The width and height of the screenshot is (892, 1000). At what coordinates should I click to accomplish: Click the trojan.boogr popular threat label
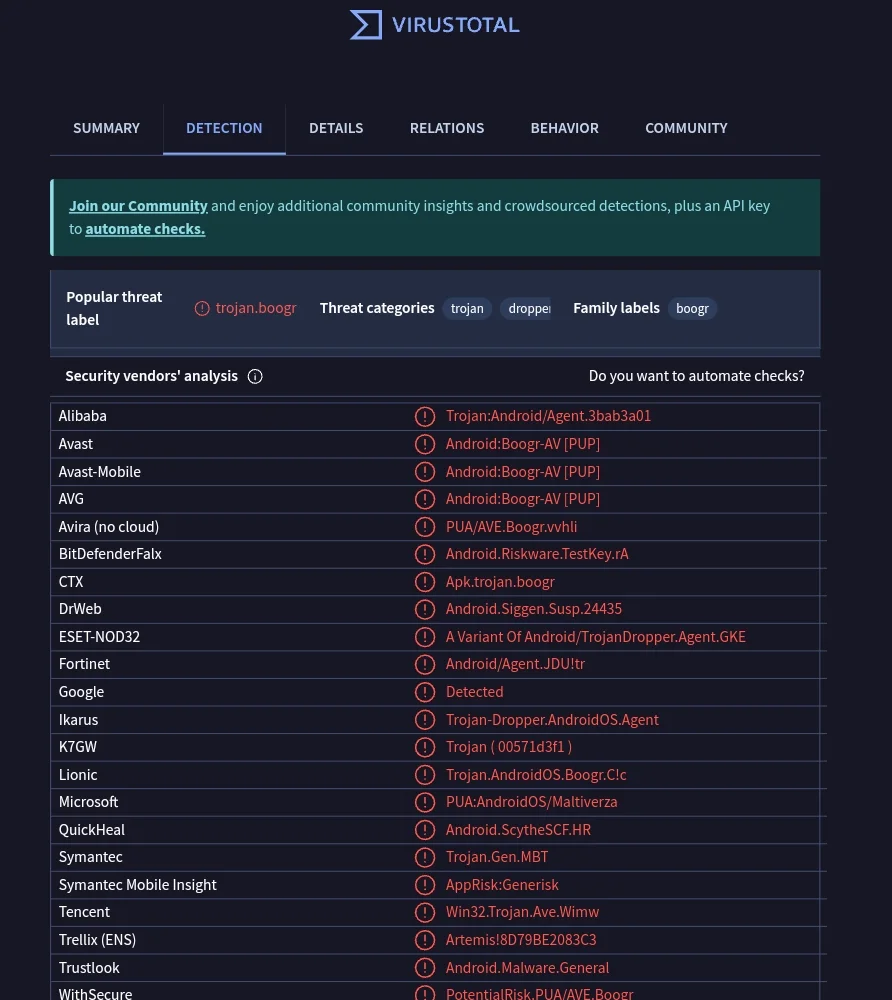pyautogui.click(x=256, y=308)
